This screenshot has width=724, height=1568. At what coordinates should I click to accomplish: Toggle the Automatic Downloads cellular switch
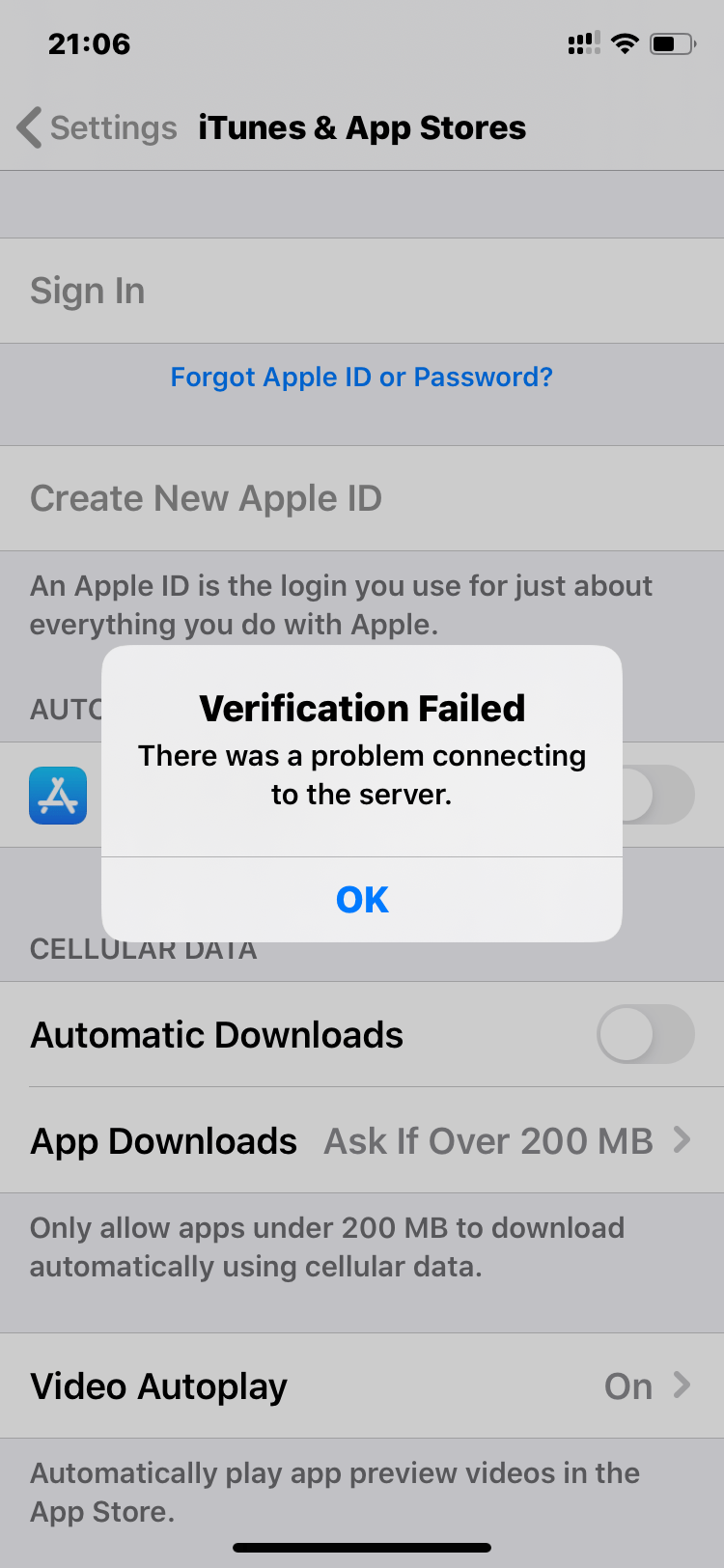coord(646,1034)
